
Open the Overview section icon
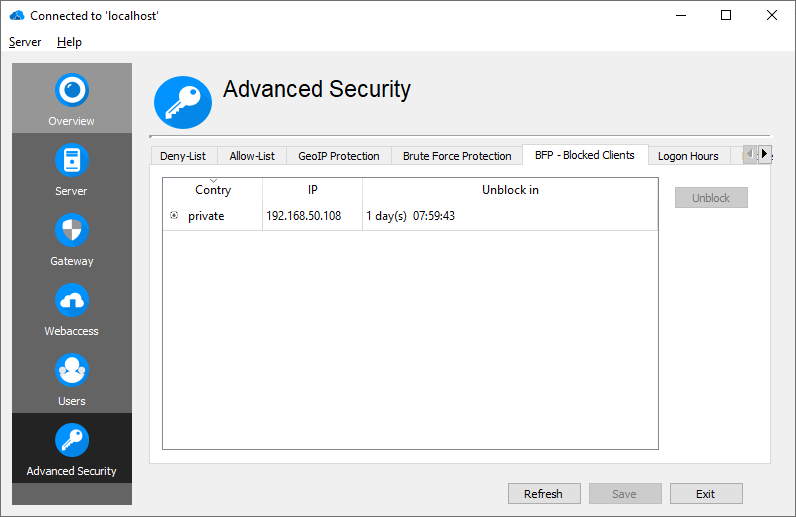click(x=72, y=90)
